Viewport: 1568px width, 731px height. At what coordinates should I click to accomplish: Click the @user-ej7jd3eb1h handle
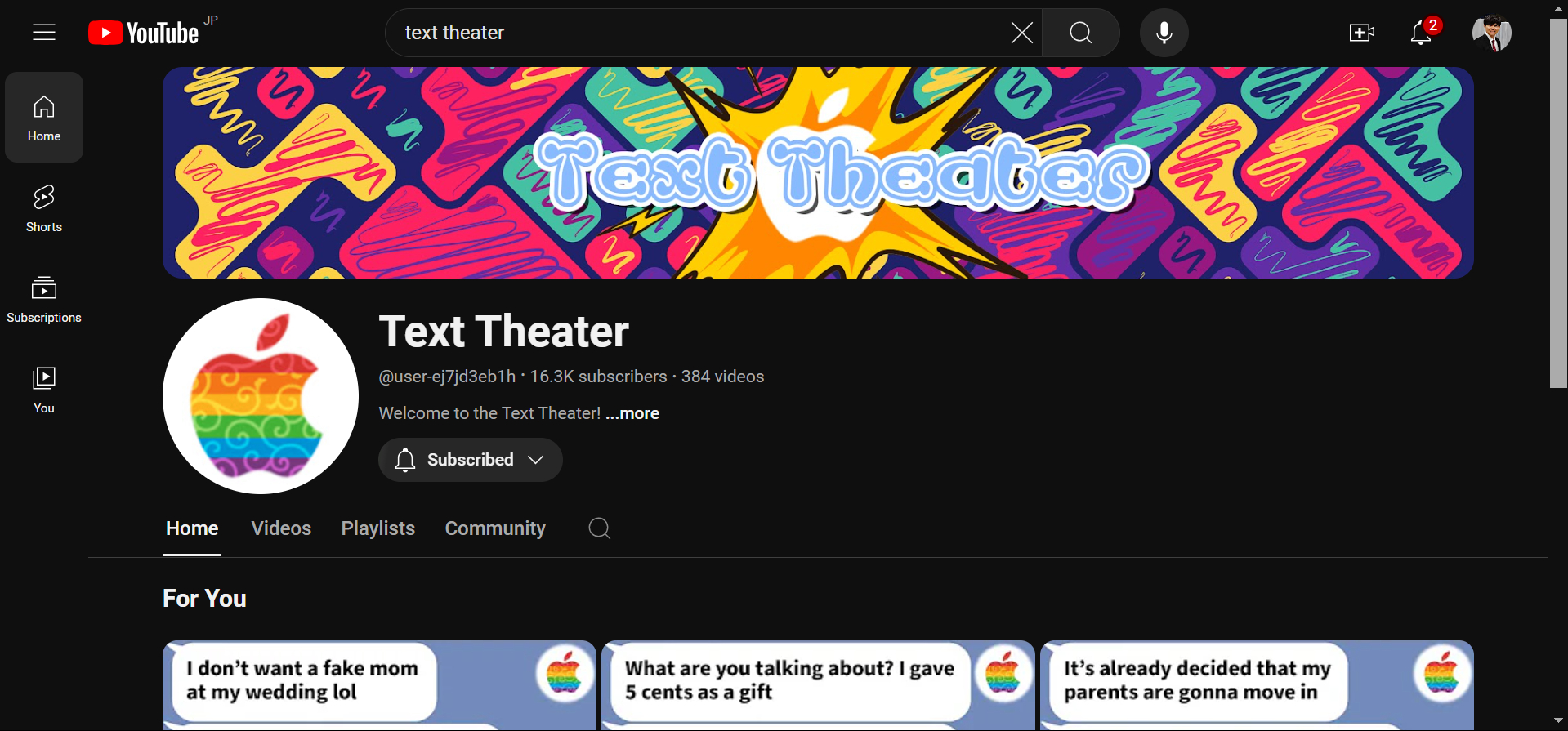tap(447, 377)
